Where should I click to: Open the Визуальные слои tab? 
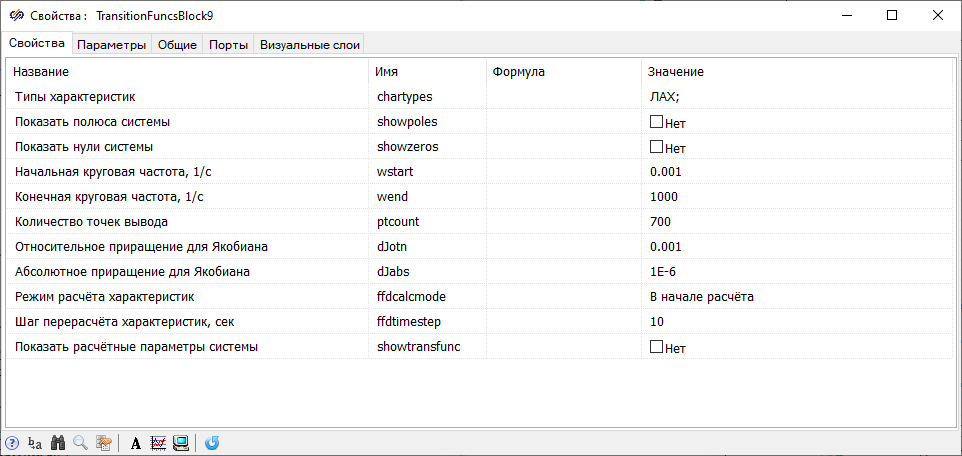(309, 44)
